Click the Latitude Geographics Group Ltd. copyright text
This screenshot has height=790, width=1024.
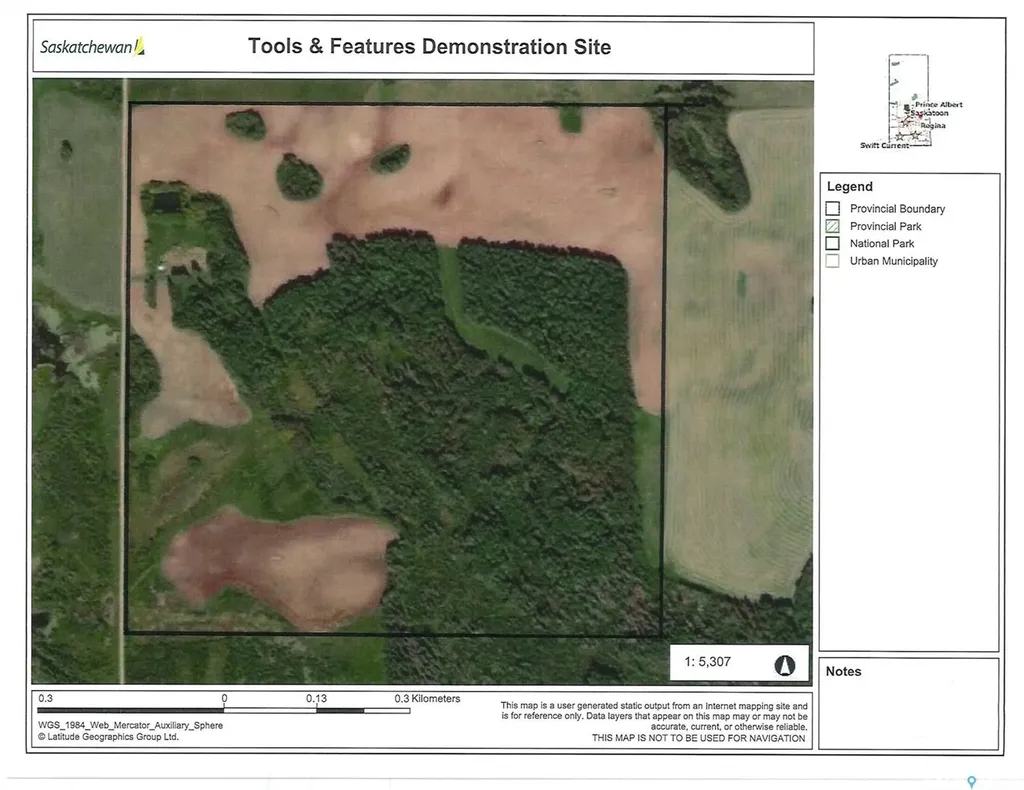pos(108,736)
